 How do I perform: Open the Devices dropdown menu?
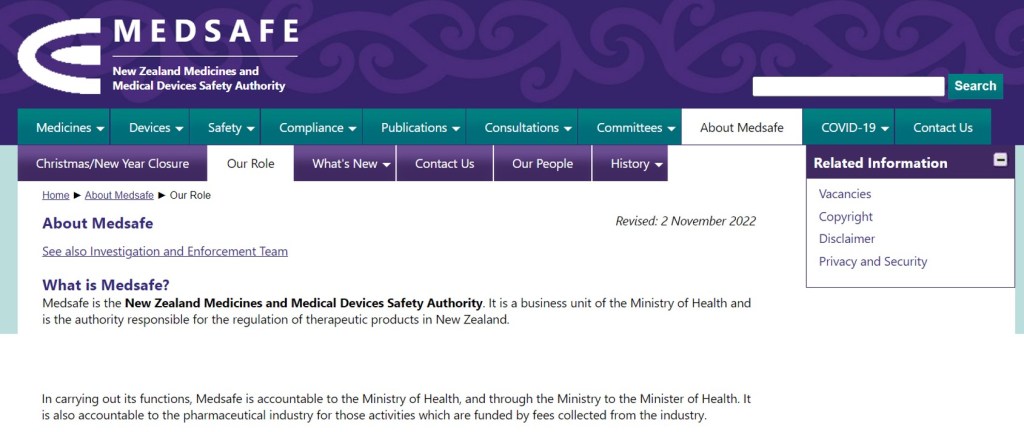point(156,128)
